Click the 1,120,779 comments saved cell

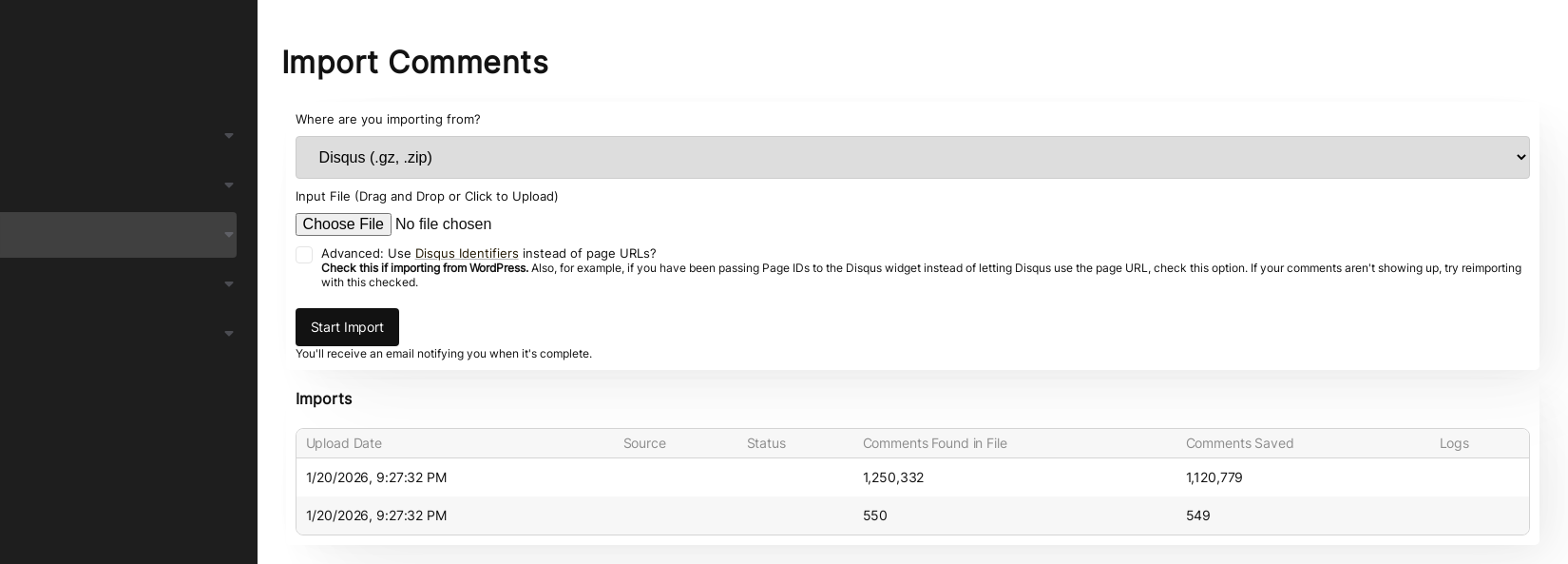1214,477
